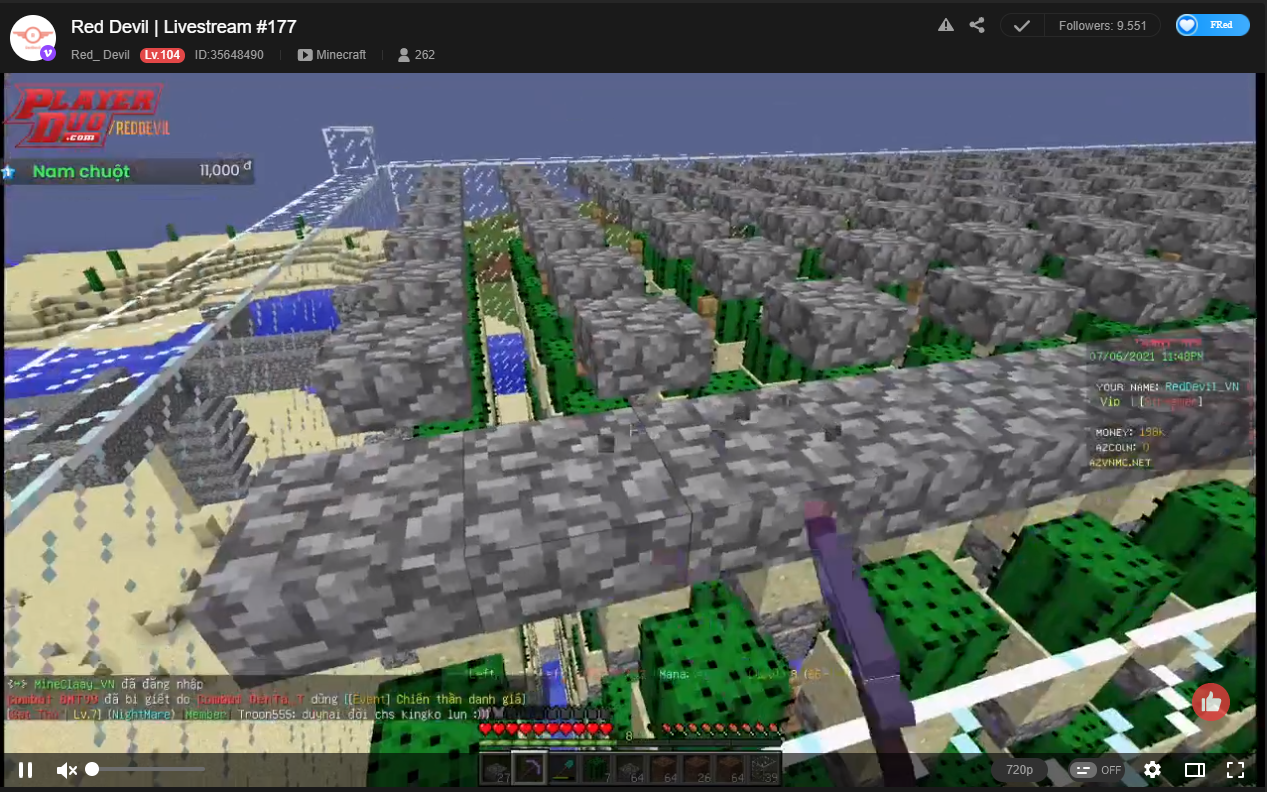Open the FRed fan club badge
The height and width of the screenshot is (792, 1267).
pyautogui.click(x=1213, y=25)
